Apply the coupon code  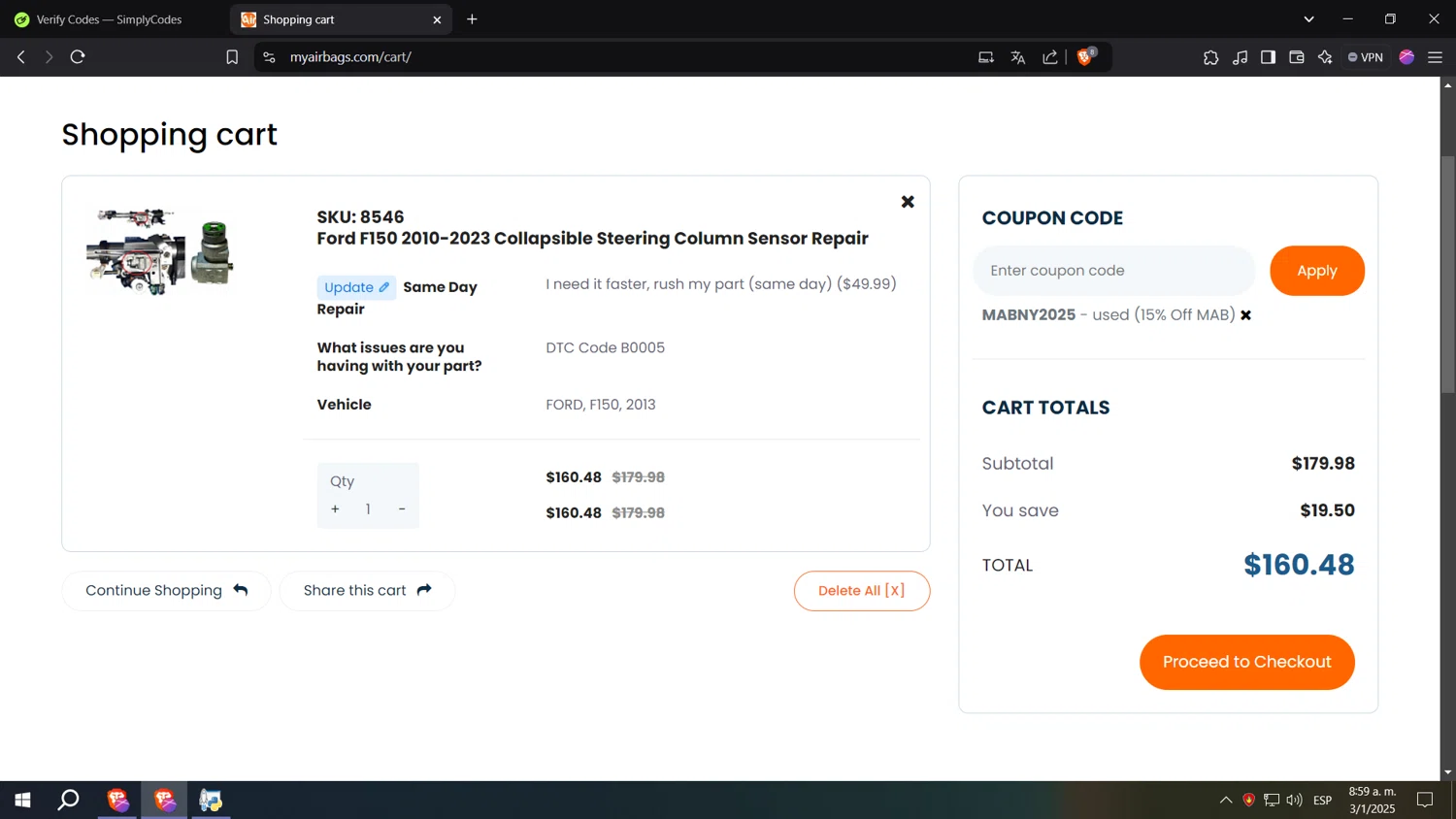1317,271
